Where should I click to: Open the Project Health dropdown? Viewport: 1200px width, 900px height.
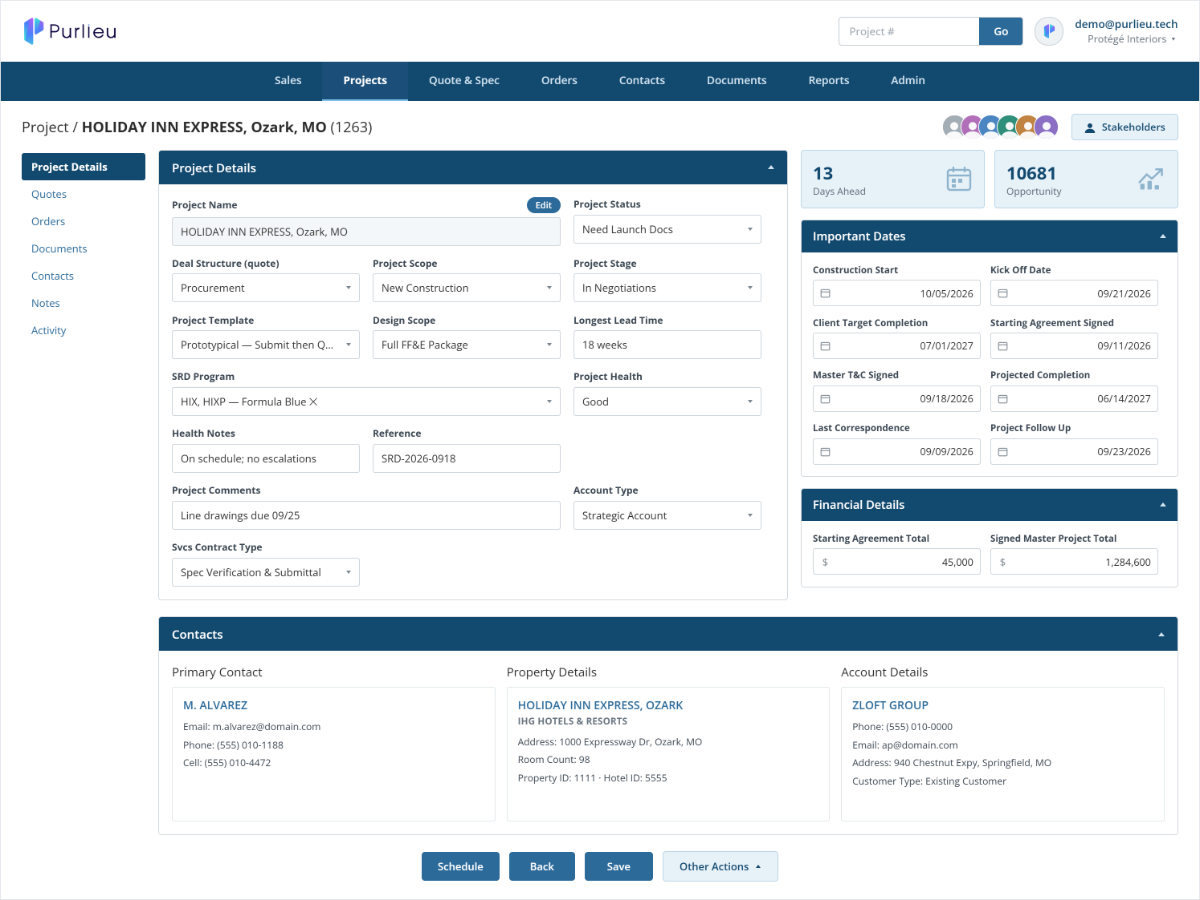pos(667,402)
